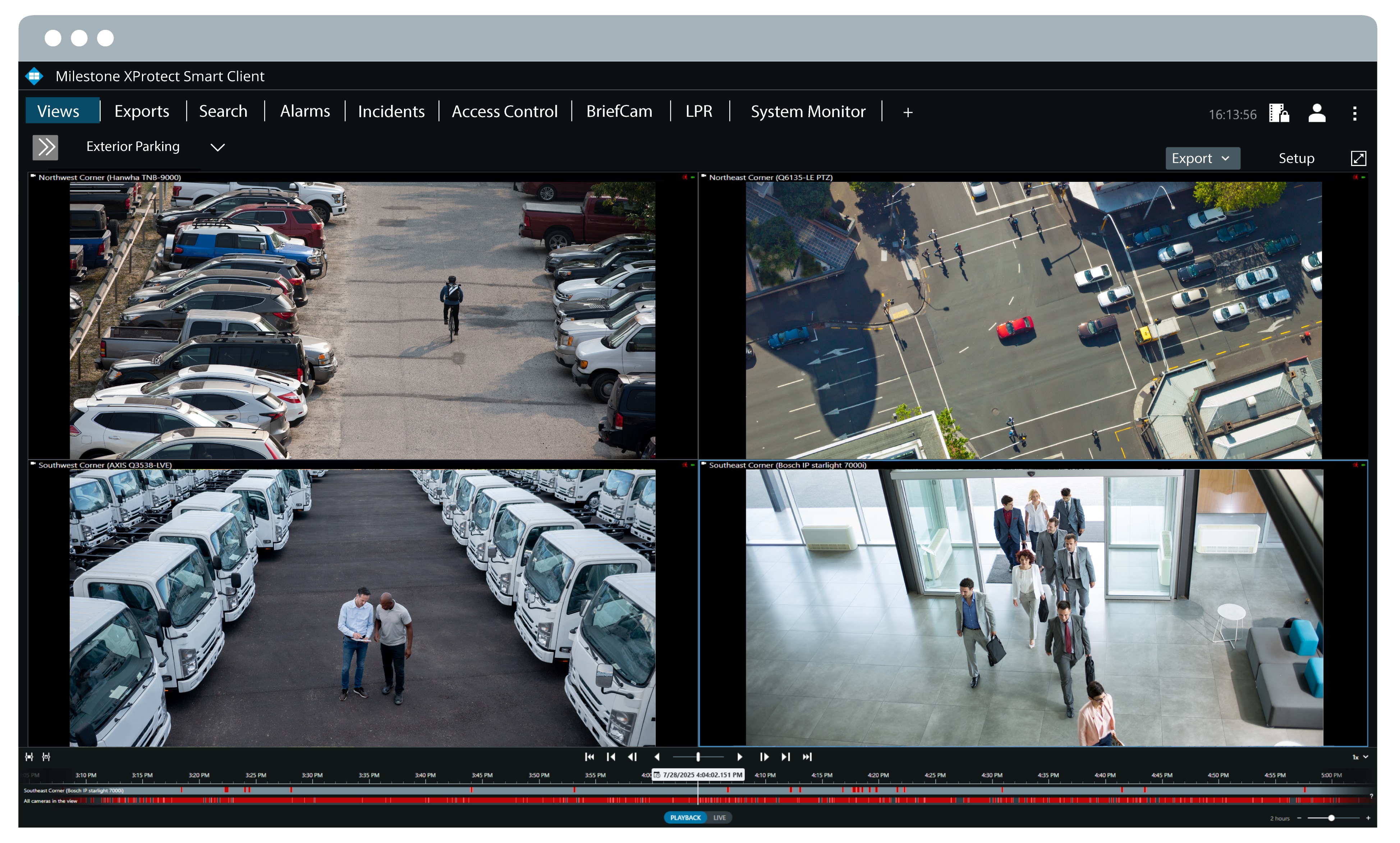Set timeline selection start marker

tap(29, 757)
